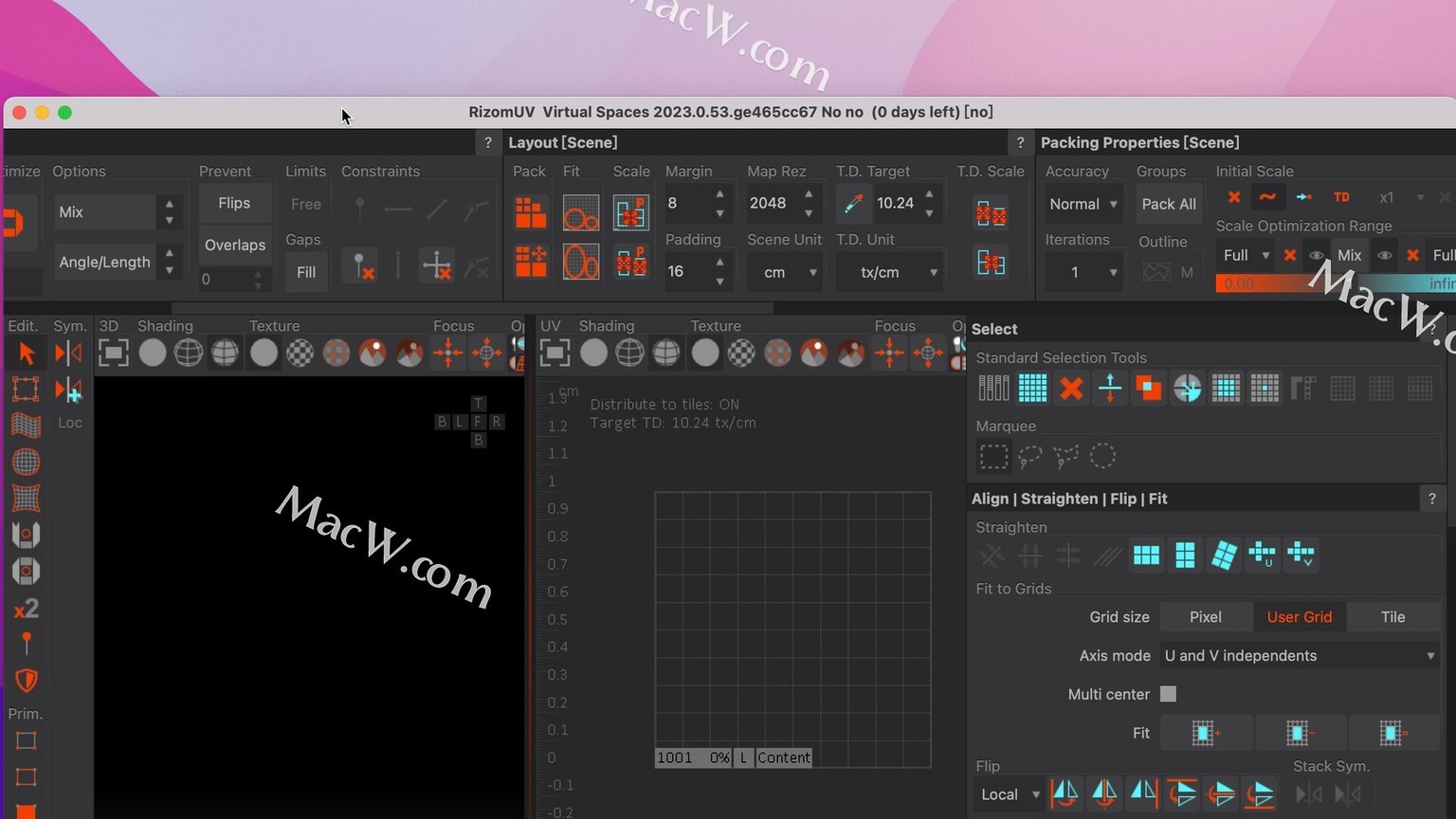1456x819 pixels.
Task: Select the Pixel grid size tab
Action: click(x=1205, y=616)
